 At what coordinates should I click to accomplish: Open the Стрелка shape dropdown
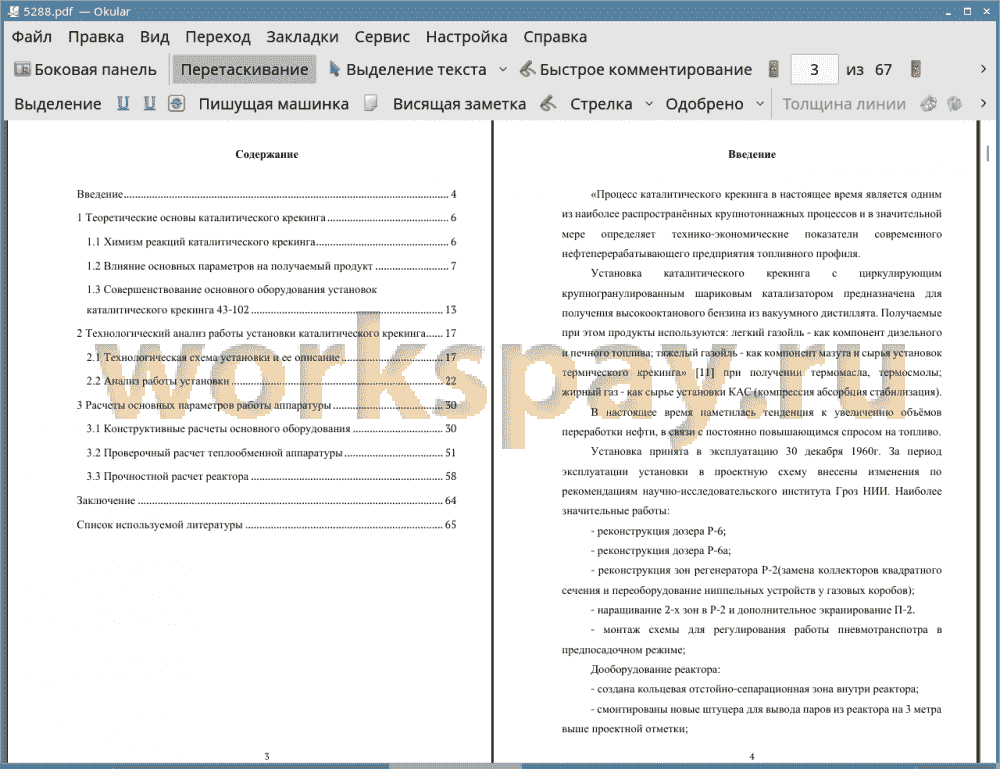pos(649,103)
